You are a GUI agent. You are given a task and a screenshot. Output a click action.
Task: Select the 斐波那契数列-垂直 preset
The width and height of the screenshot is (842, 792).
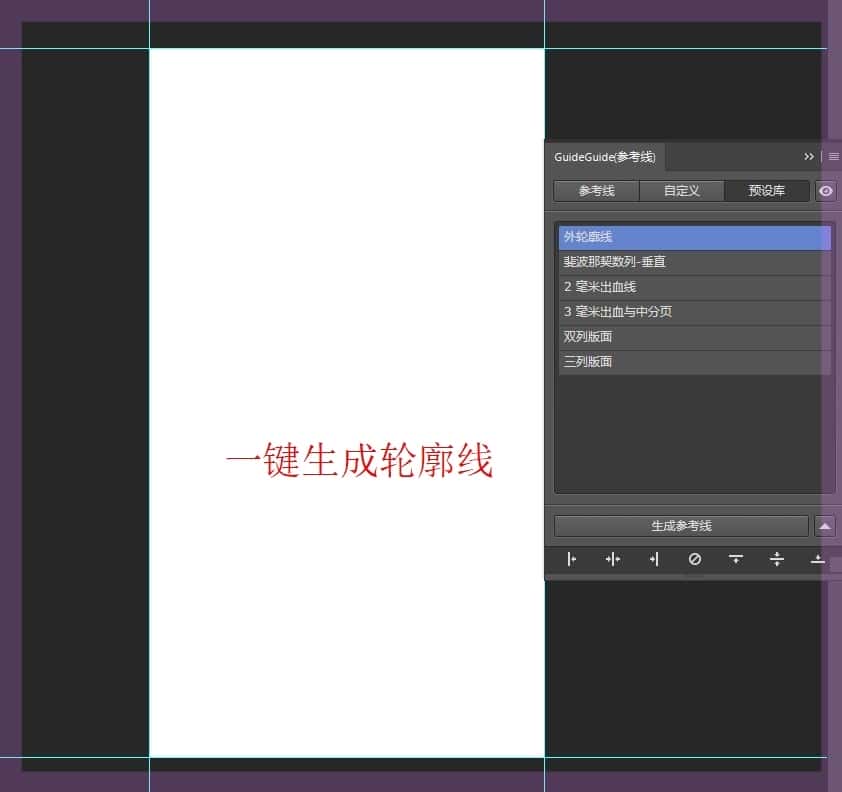pyautogui.click(x=694, y=262)
